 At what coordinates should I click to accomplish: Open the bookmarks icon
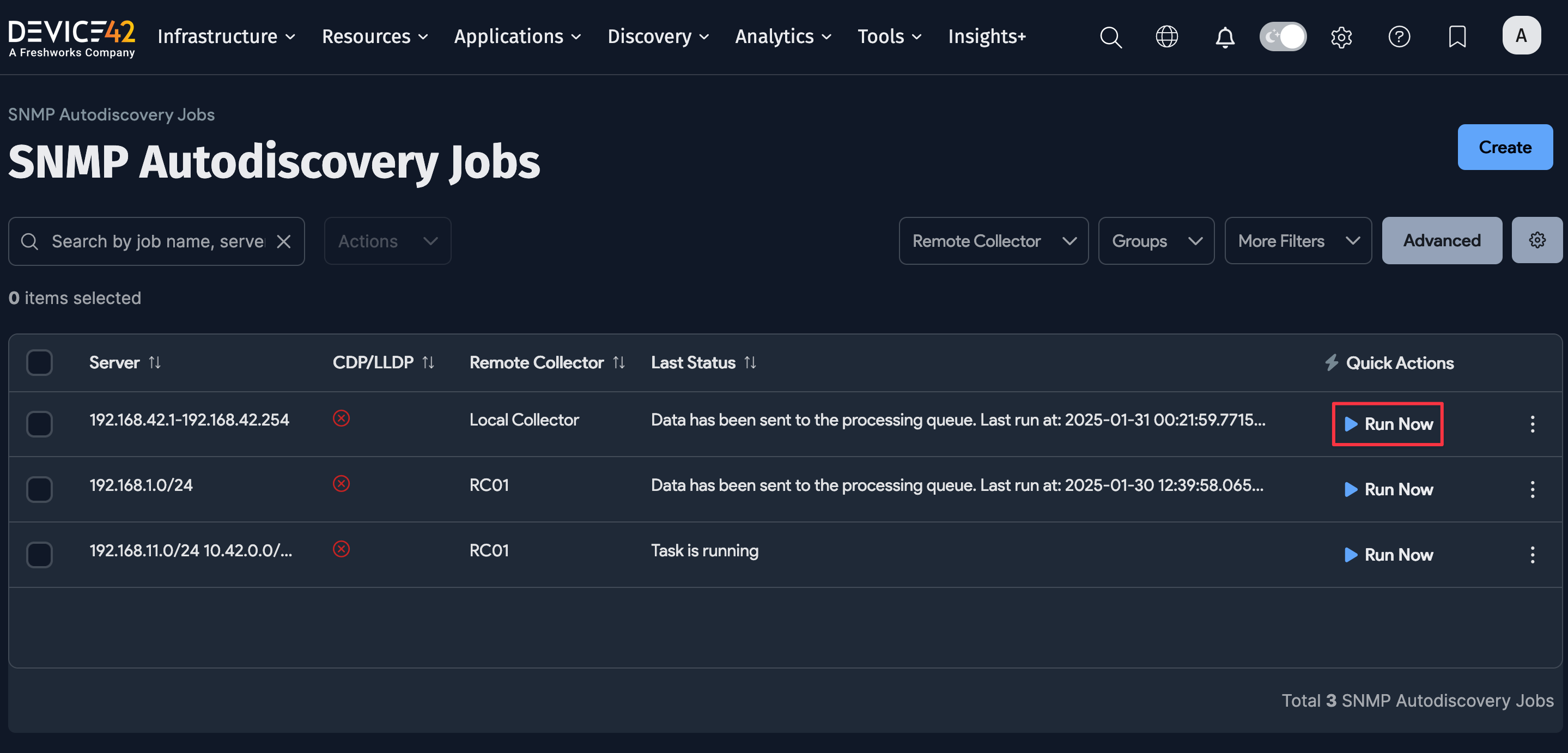[x=1457, y=37]
